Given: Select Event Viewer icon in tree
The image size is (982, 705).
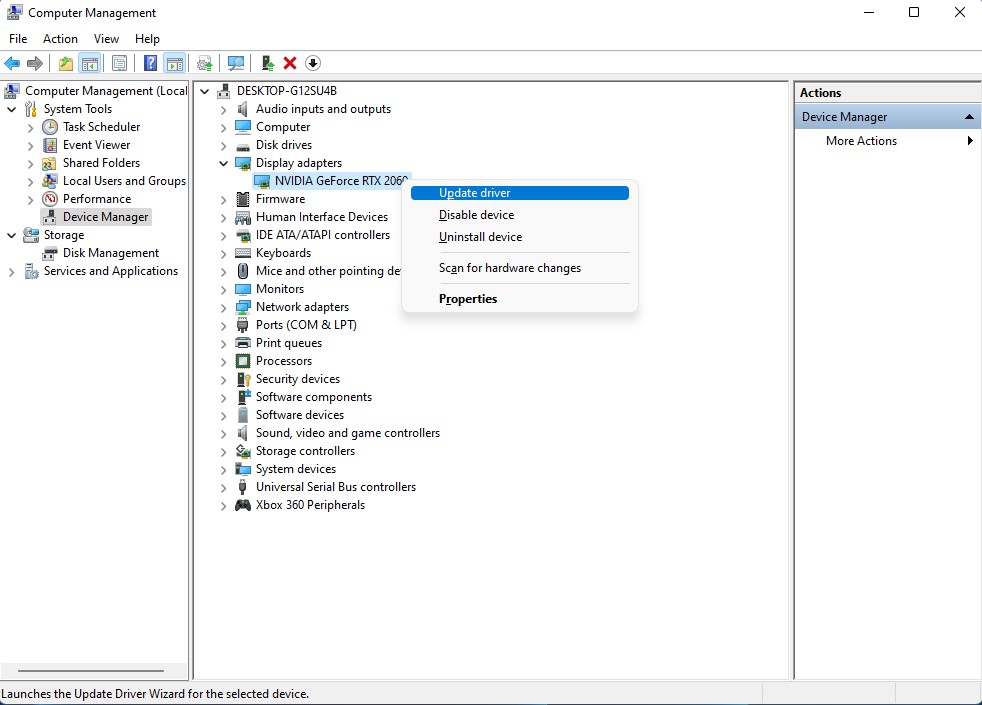Looking at the screenshot, I should (49, 145).
